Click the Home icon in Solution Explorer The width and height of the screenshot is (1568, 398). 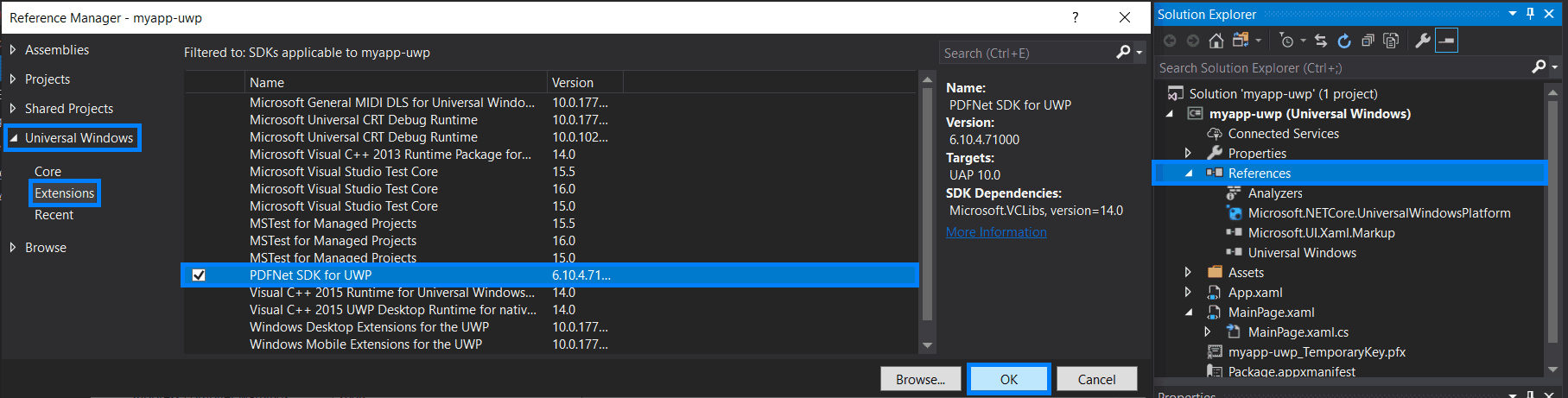[x=1216, y=41]
